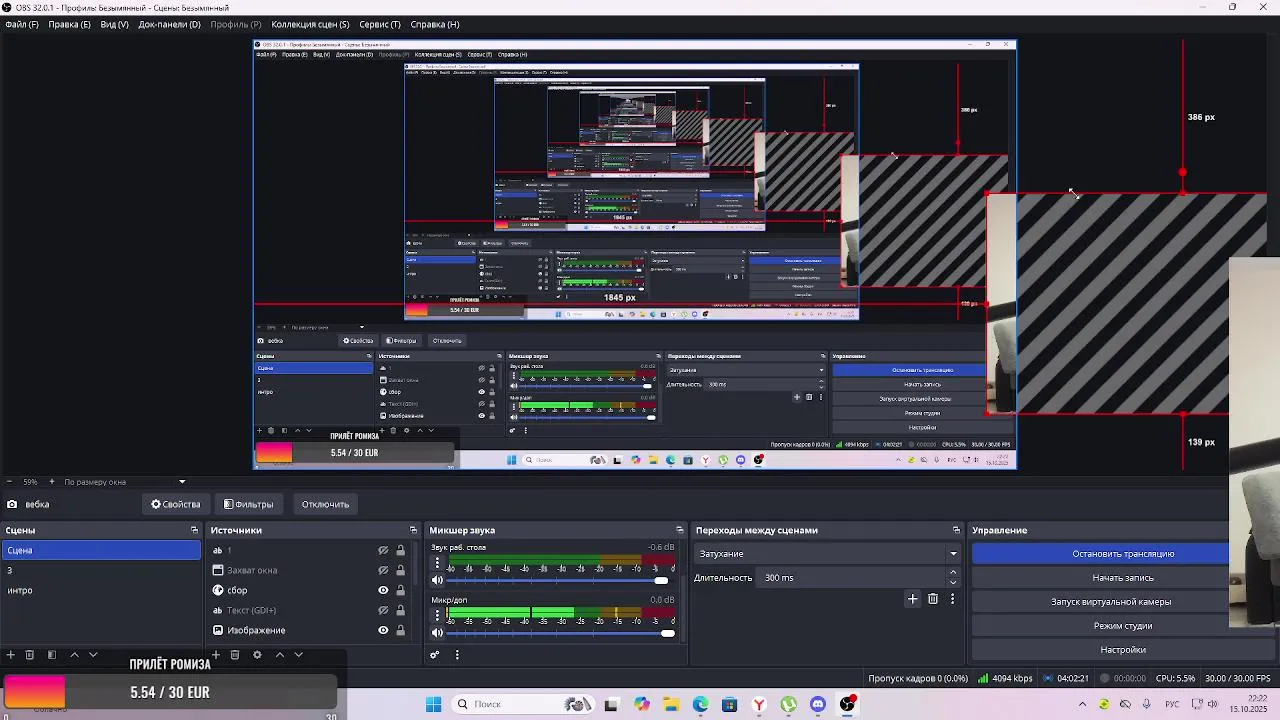Undock the Микшер звука panel

[680, 530]
